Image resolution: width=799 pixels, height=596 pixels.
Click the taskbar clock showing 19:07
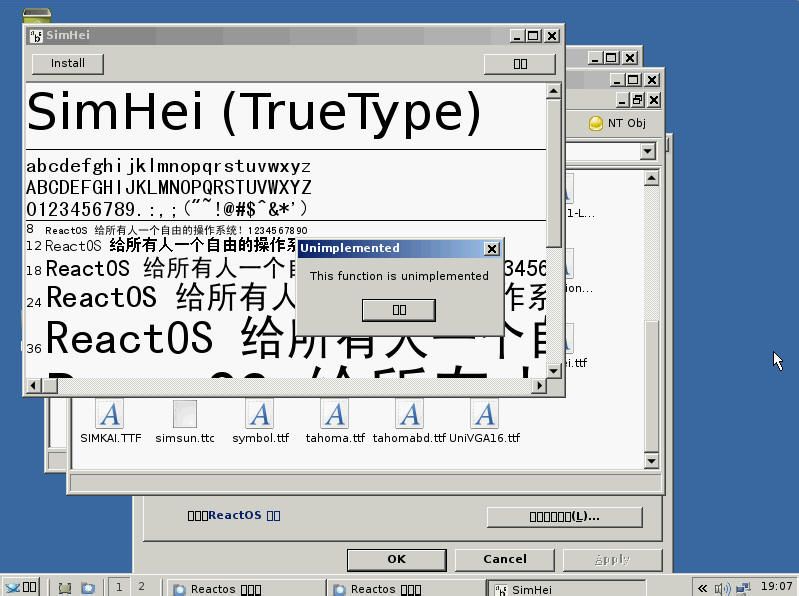coord(777,586)
